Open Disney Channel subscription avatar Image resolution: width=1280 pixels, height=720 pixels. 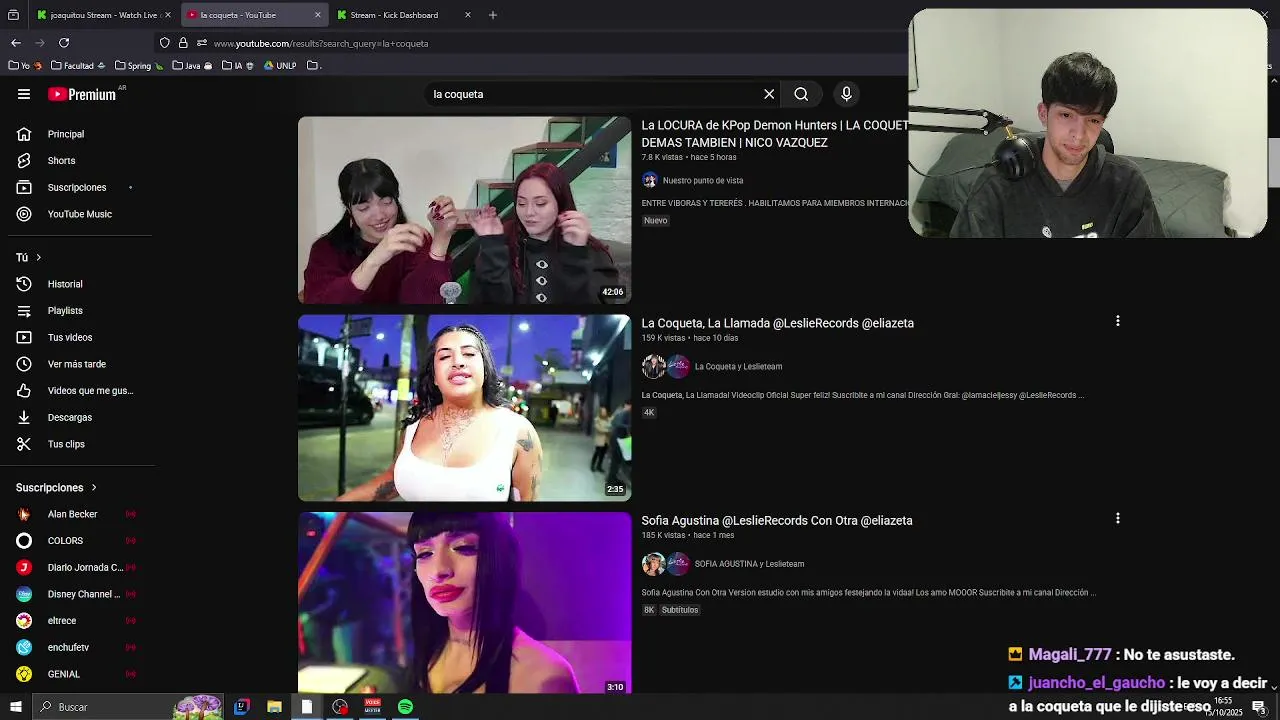click(x=24, y=594)
